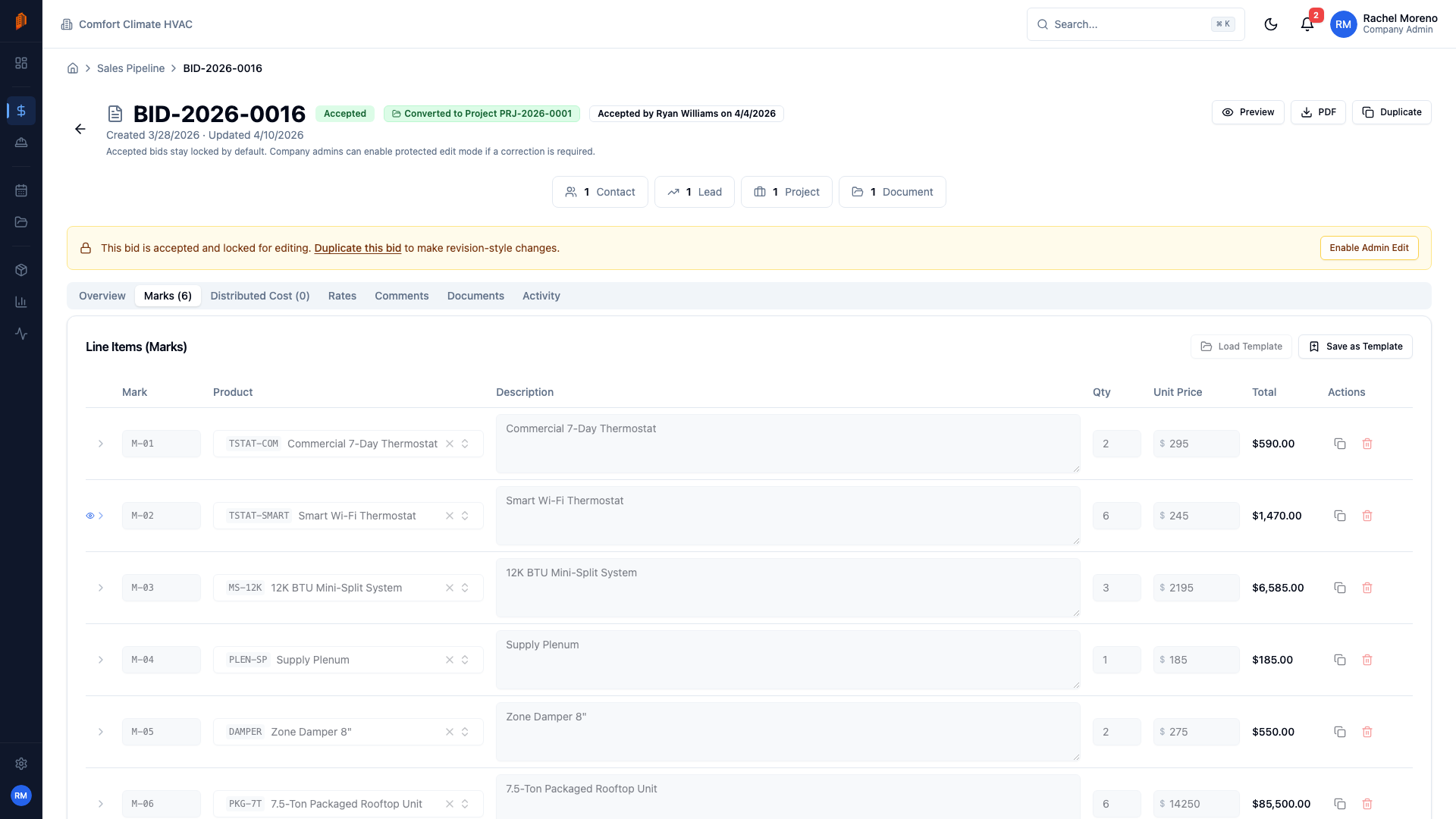Click Save as Template
1456x819 pixels.
[1355, 347]
